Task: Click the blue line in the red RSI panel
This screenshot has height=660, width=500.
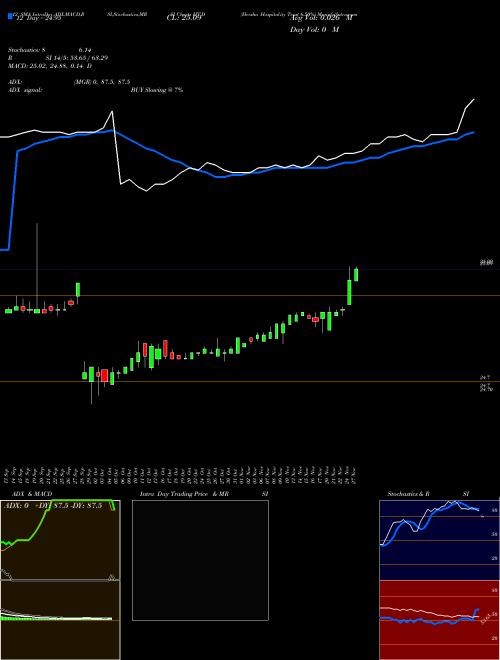Action: click(429, 622)
